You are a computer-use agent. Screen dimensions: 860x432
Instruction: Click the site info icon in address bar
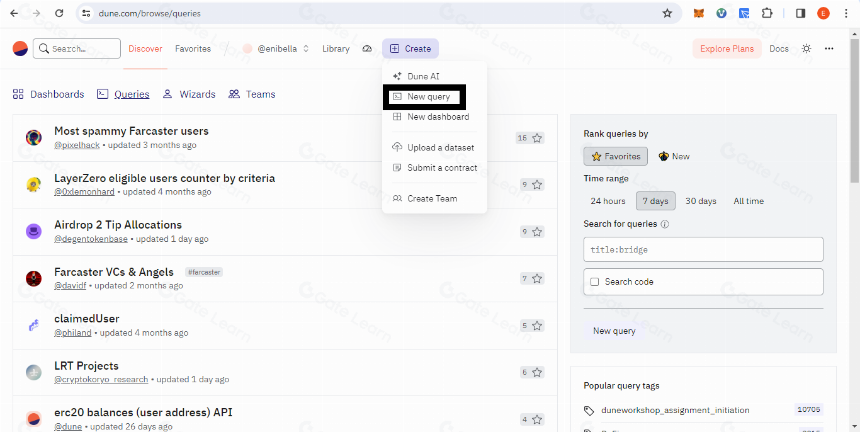[x=86, y=13]
